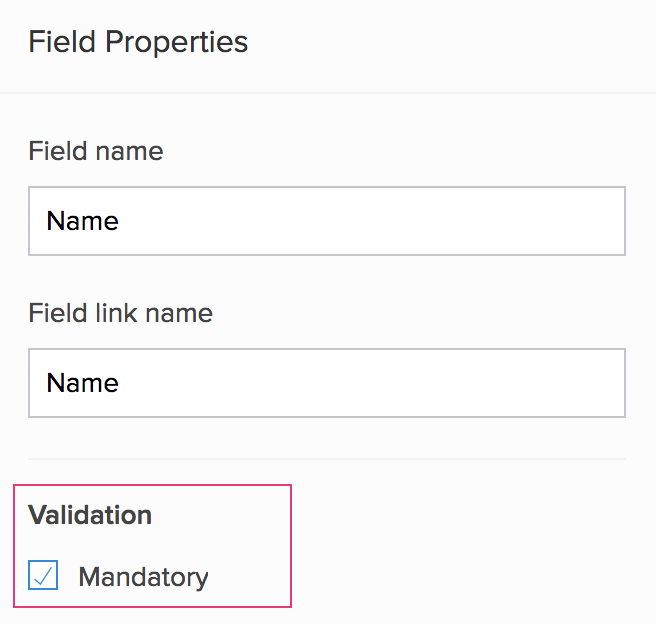Click the Field link name label
Image resolution: width=656 pixels, height=624 pixels.
tap(120, 313)
